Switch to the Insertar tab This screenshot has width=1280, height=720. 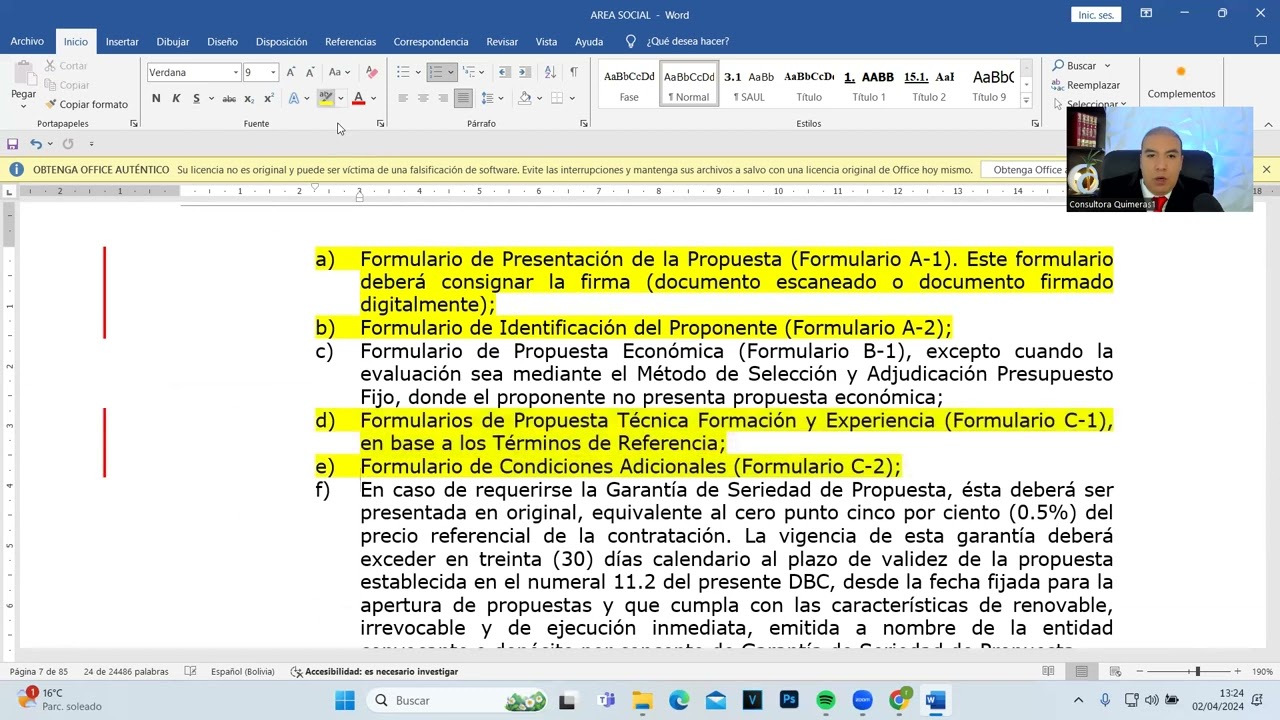122,41
